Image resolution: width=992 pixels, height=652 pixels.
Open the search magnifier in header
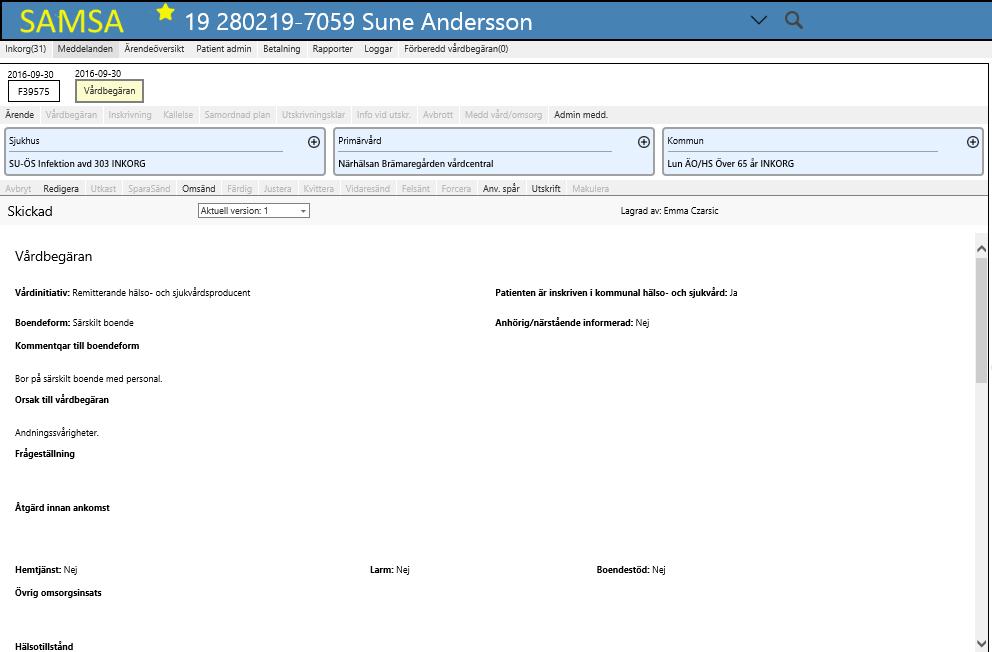pos(793,20)
